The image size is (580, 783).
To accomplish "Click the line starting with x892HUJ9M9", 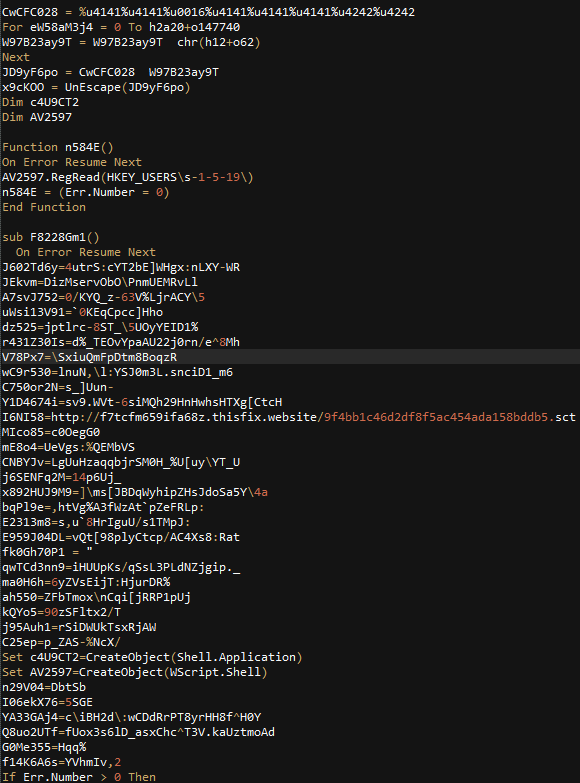I will pos(135,492).
